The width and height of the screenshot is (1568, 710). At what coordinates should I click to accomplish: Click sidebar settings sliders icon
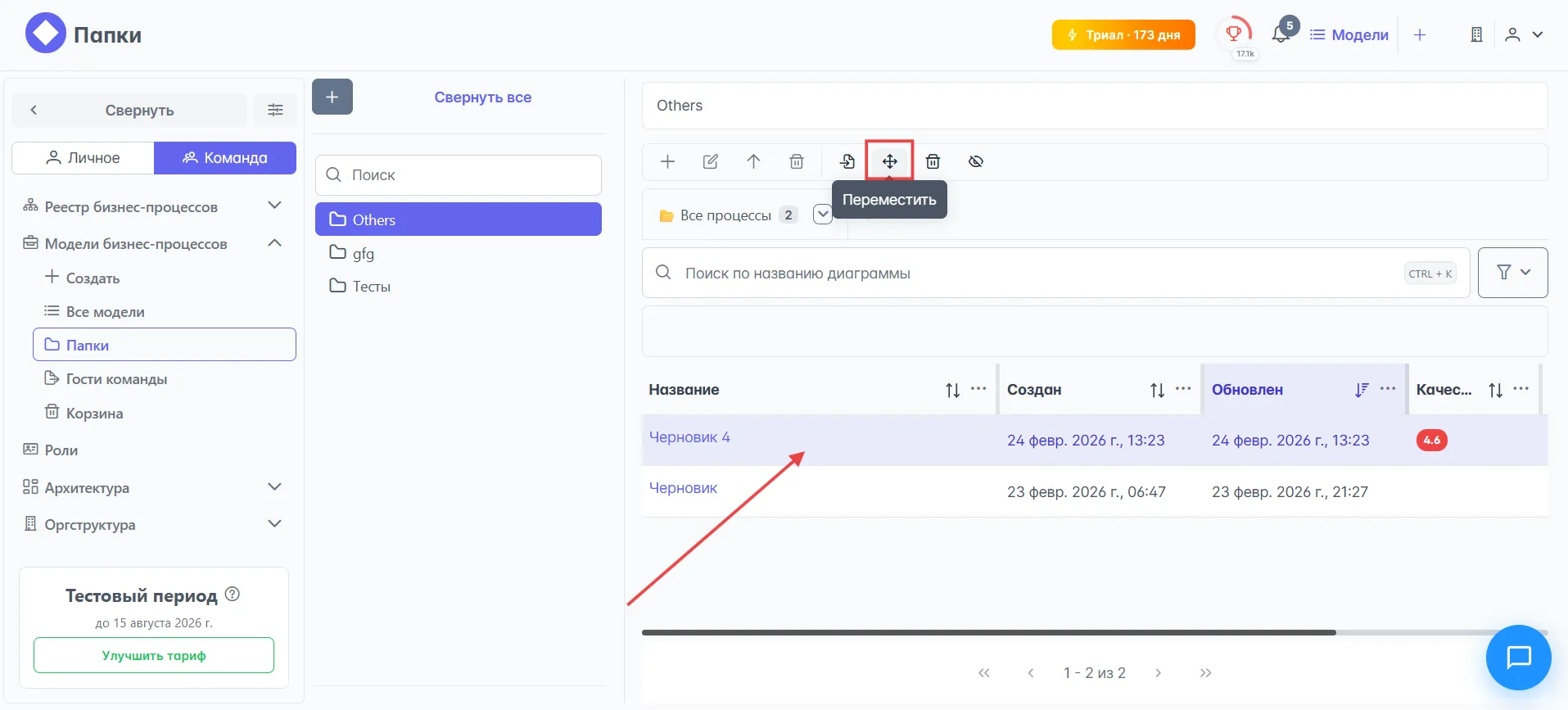coord(275,110)
